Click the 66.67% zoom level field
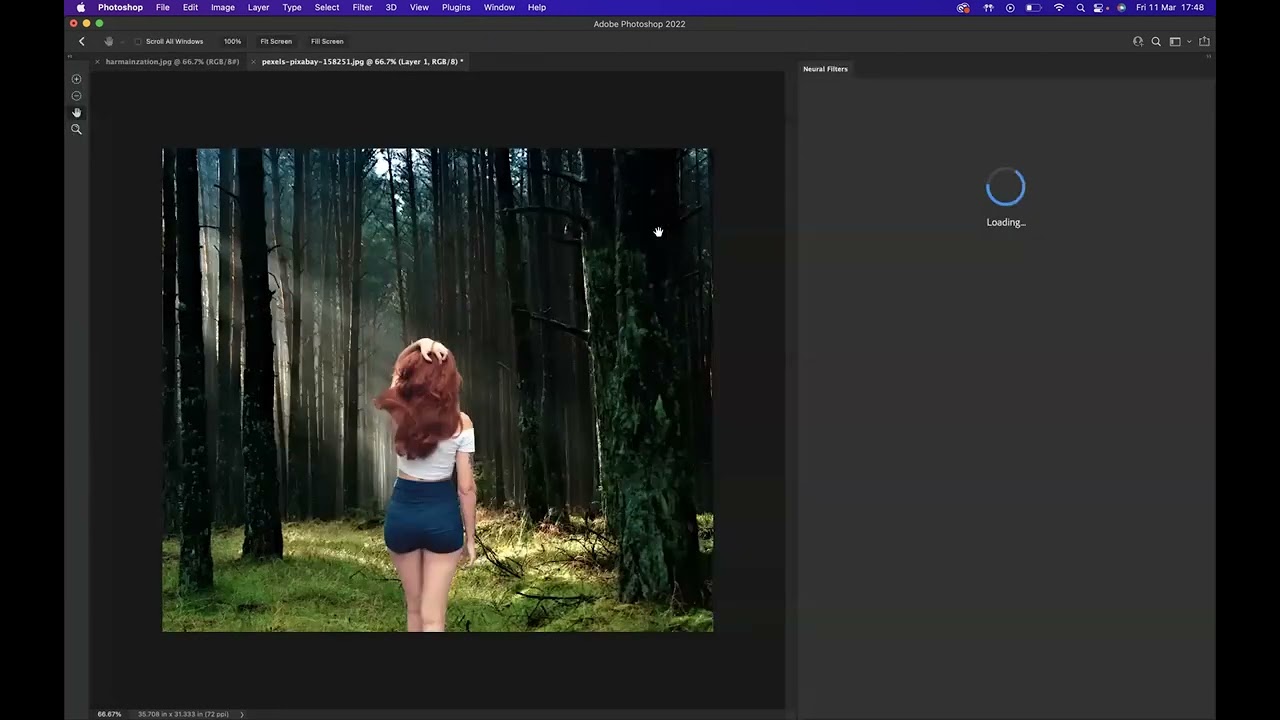 point(109,714)
